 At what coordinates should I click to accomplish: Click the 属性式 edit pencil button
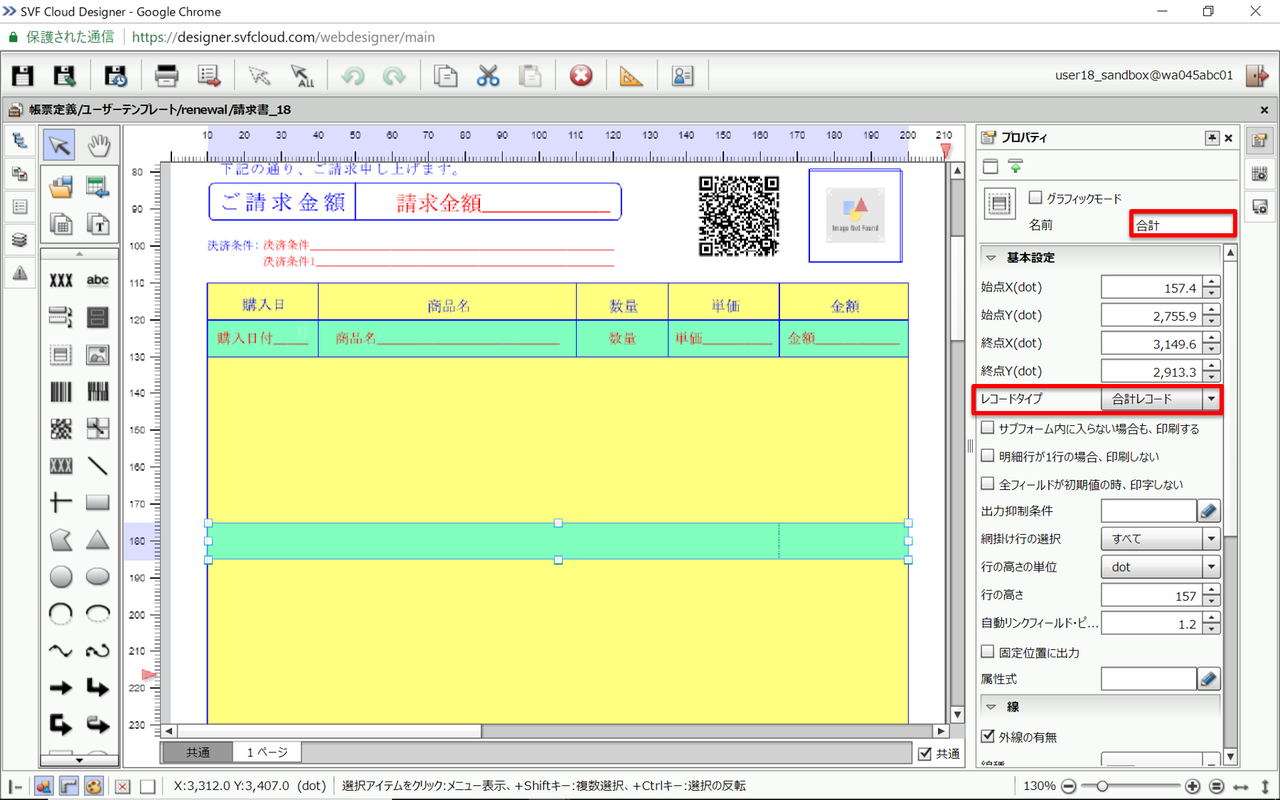[x=1208, y=679]
